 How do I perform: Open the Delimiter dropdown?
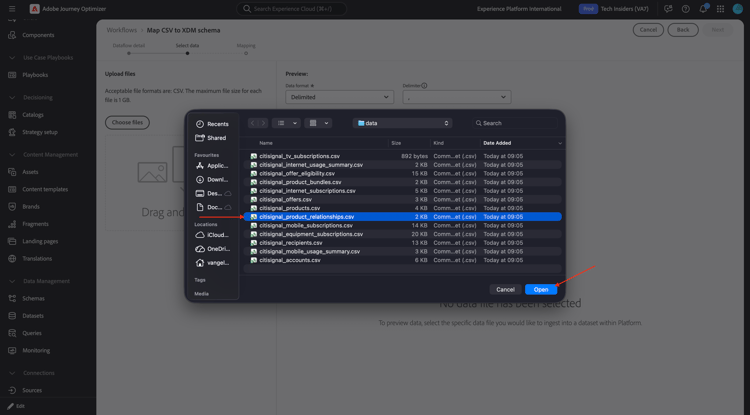457,97
